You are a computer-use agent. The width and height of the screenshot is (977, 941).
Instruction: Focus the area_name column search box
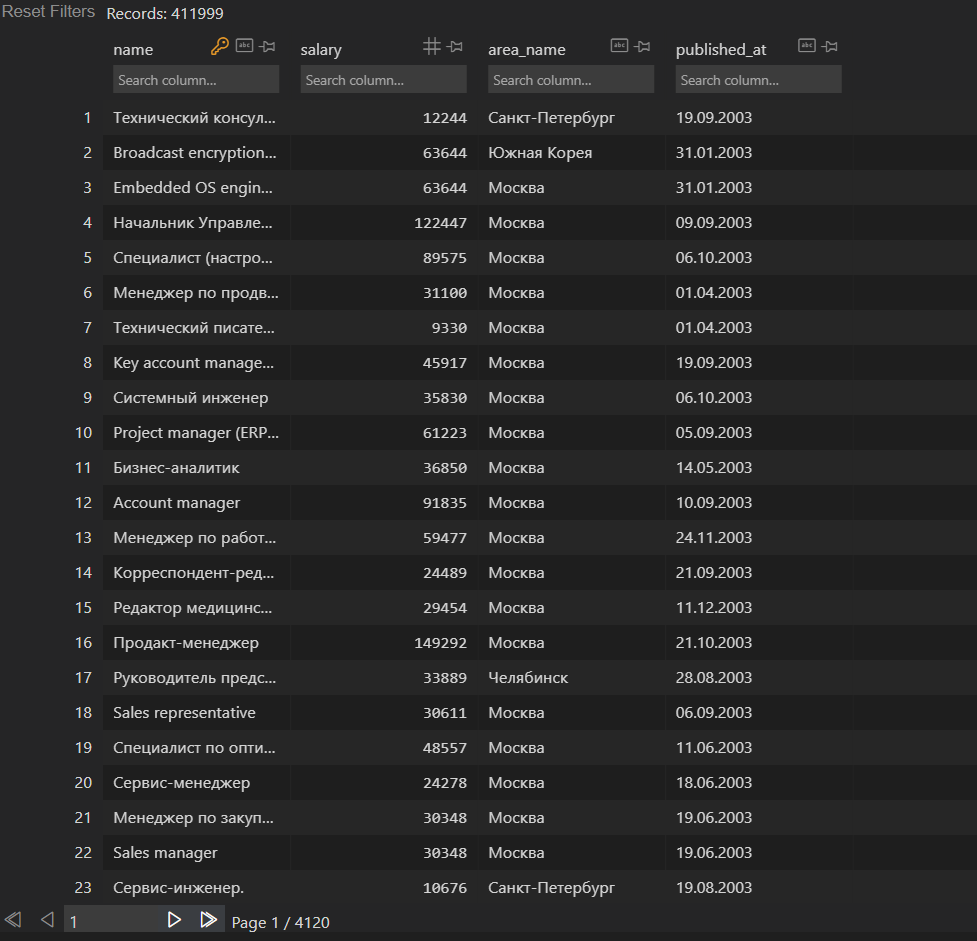tap(571, 80)
